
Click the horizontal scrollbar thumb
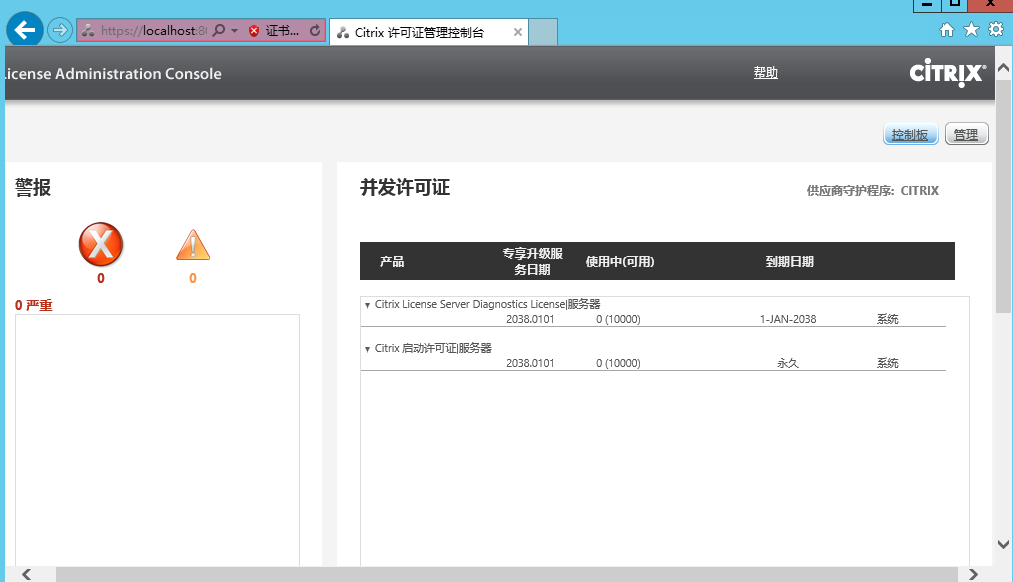(506, 574)
